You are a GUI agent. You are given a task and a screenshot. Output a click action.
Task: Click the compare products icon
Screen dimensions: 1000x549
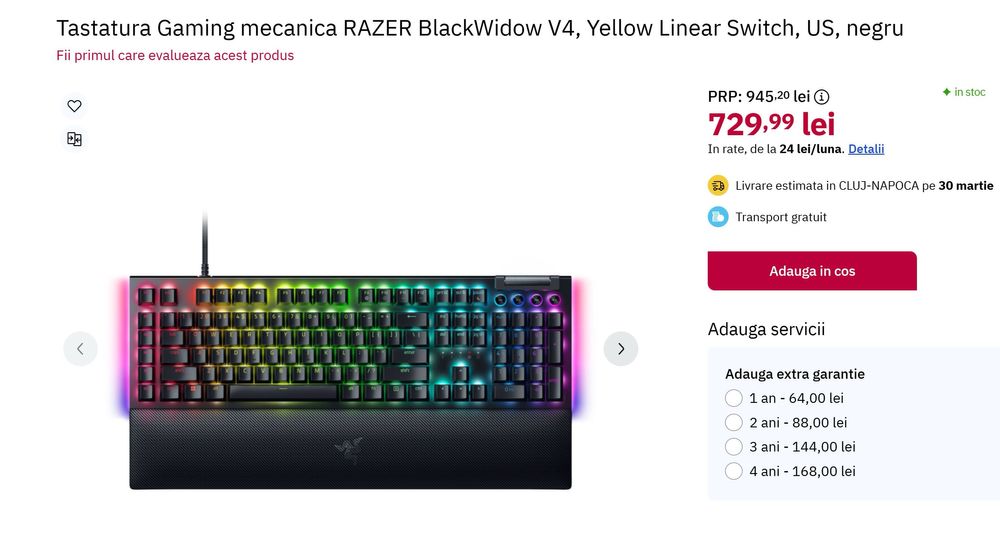click(74, 139)
